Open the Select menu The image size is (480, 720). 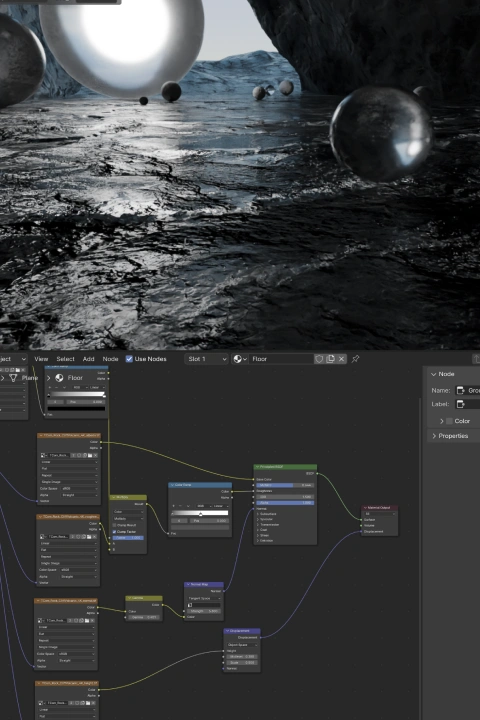[x=65, y=359]
